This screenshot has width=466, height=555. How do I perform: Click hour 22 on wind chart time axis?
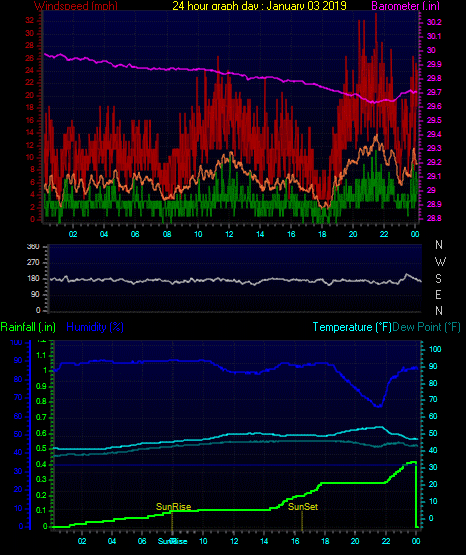[384, 234]
